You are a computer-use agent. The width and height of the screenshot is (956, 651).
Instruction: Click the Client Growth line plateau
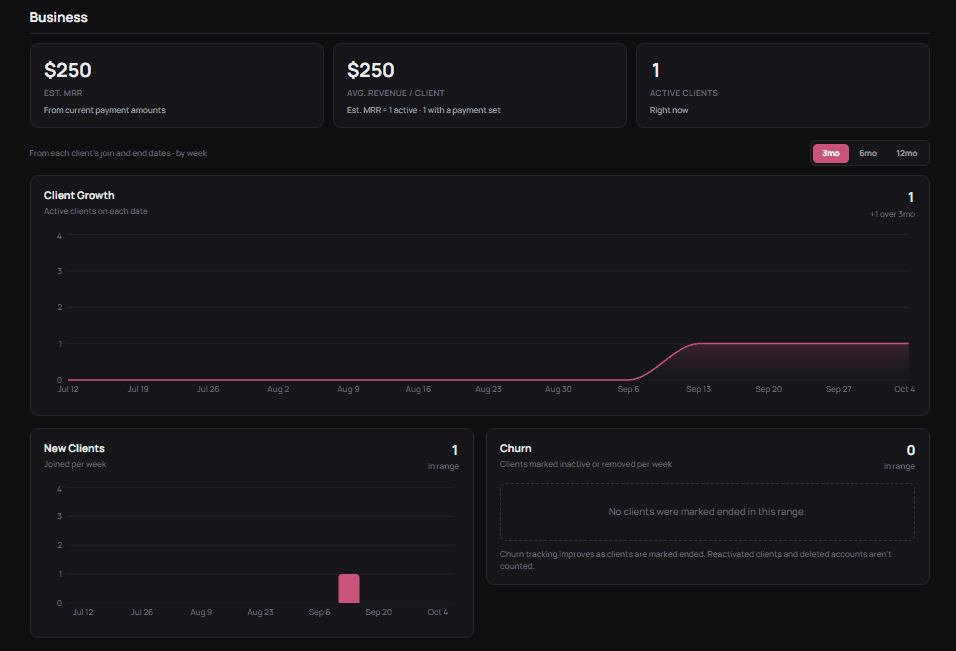pos(804,344)
